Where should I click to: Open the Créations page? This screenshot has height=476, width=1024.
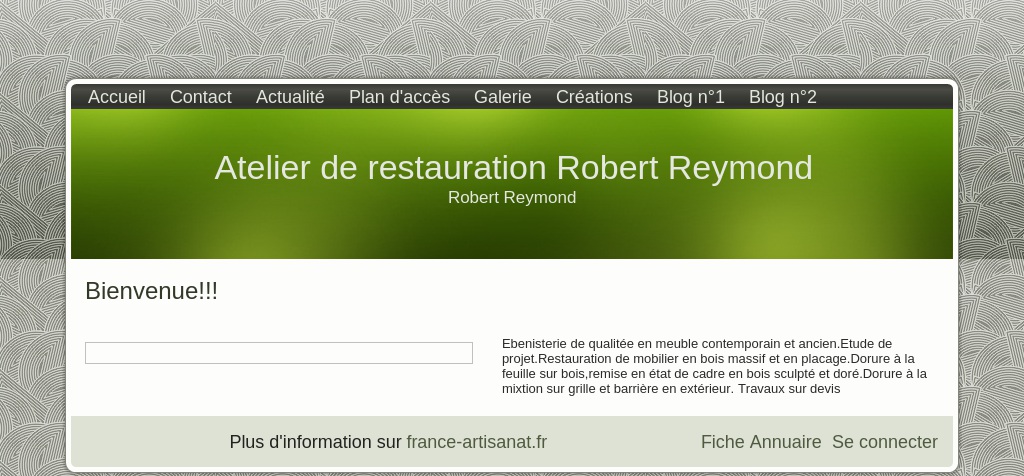coord(594,97)
